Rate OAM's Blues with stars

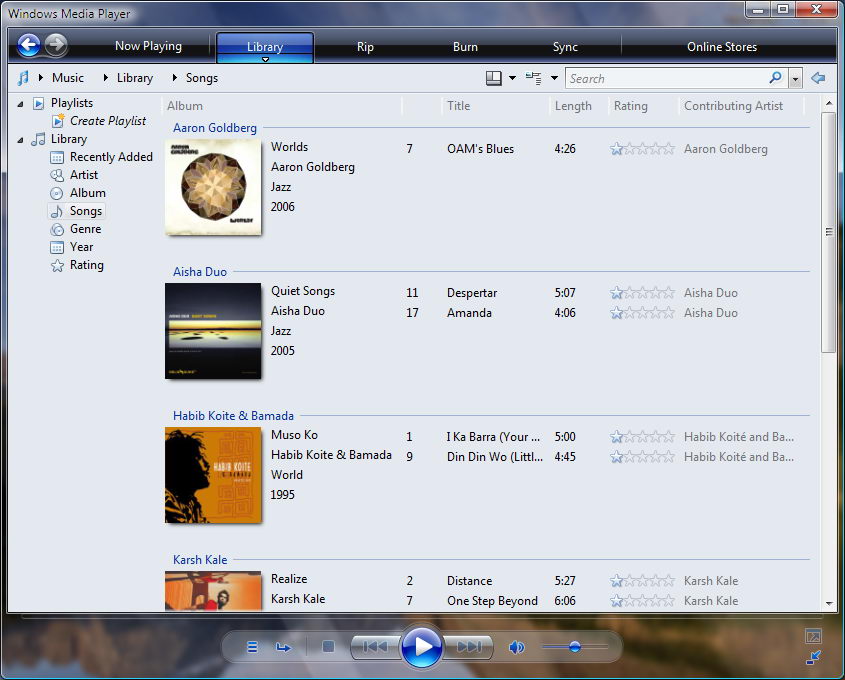pyautogui.click(x=642, y=149)
